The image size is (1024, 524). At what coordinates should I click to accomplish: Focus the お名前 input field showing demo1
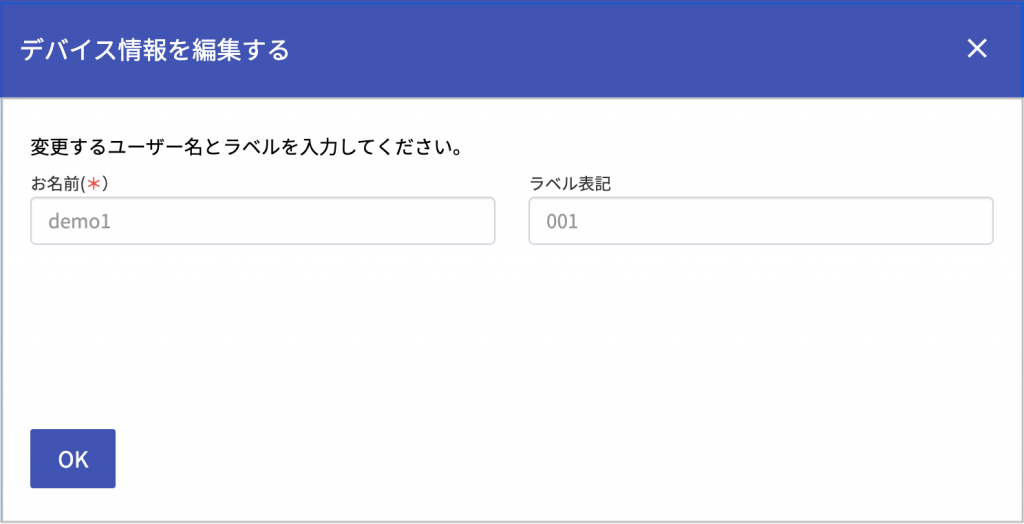(x=263, y=221)
